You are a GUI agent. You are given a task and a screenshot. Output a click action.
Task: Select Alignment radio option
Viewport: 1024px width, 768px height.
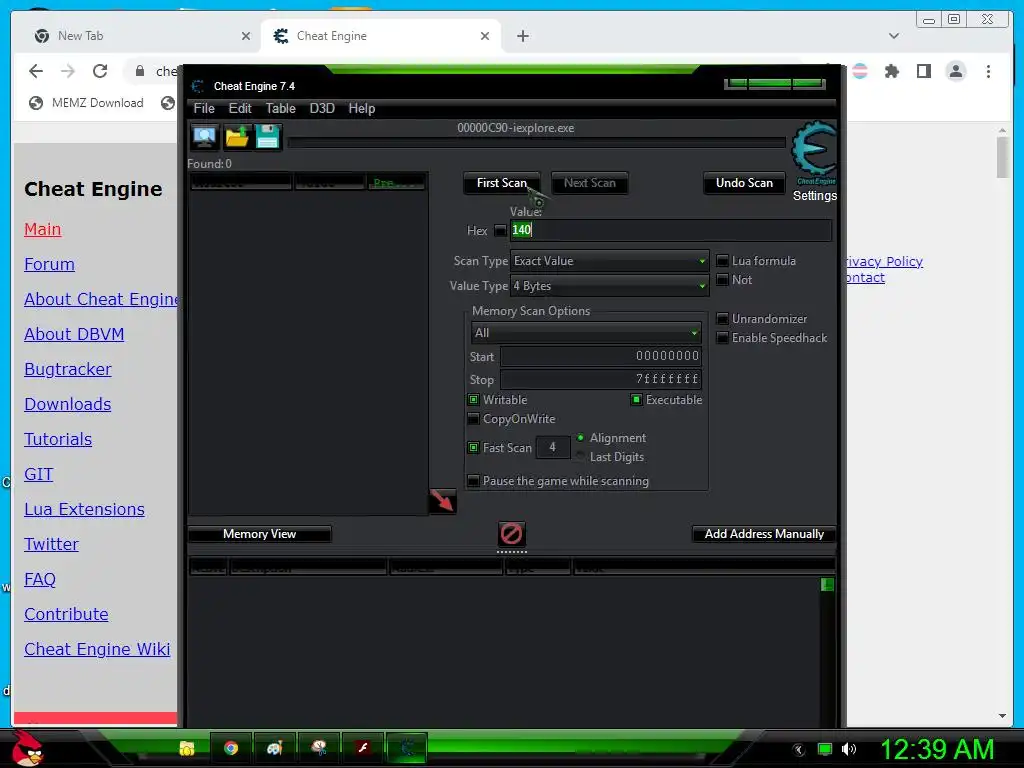580,438
